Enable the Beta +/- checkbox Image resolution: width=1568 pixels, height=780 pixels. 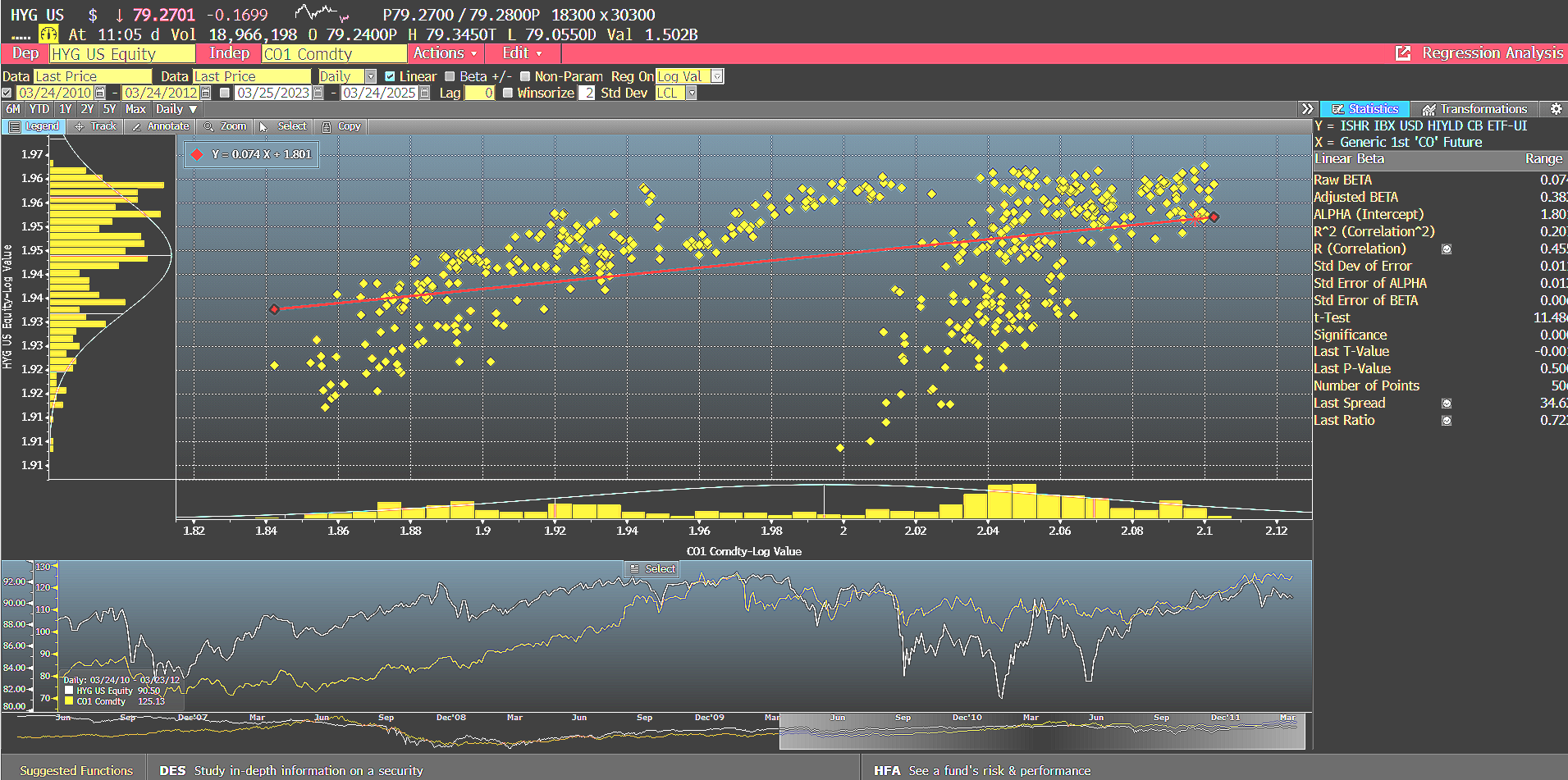[450, 76]
